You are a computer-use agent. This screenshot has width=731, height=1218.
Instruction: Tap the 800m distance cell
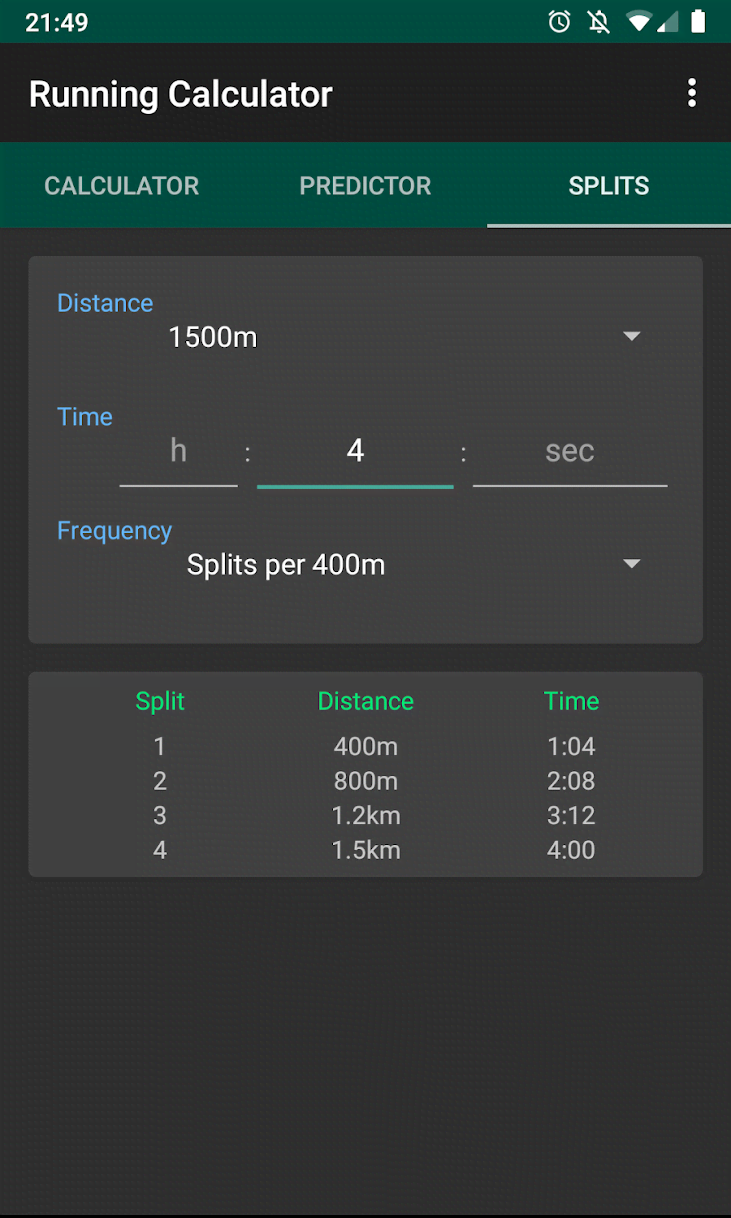click(366, 781)
